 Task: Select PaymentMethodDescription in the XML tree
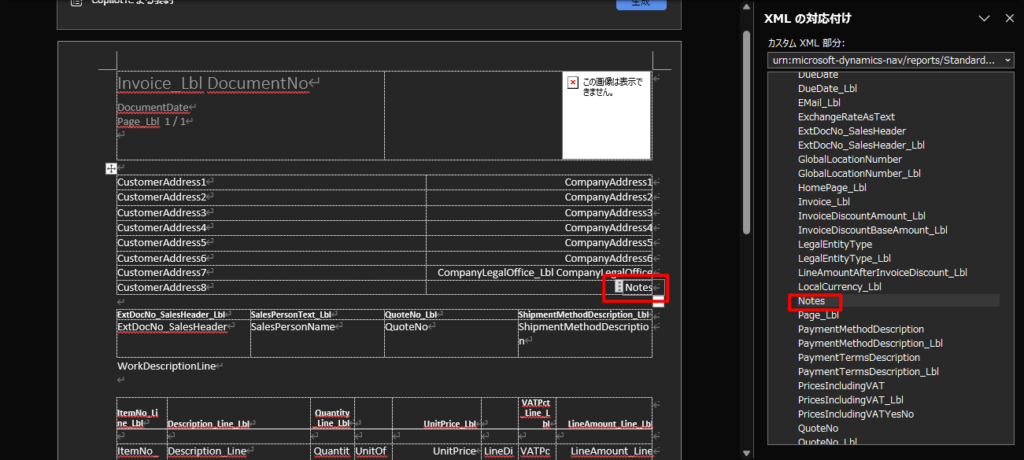(861, 329)
